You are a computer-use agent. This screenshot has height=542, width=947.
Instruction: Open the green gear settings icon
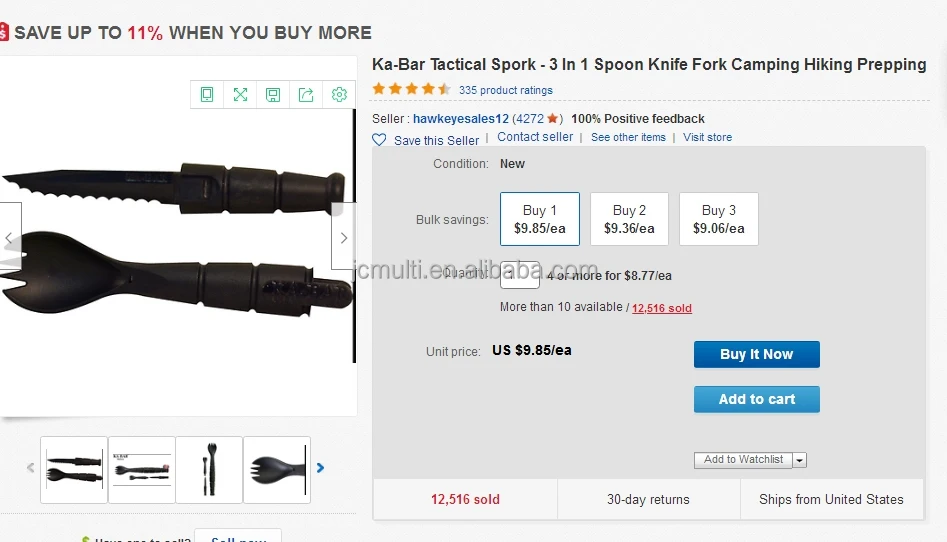click(339, 95)
